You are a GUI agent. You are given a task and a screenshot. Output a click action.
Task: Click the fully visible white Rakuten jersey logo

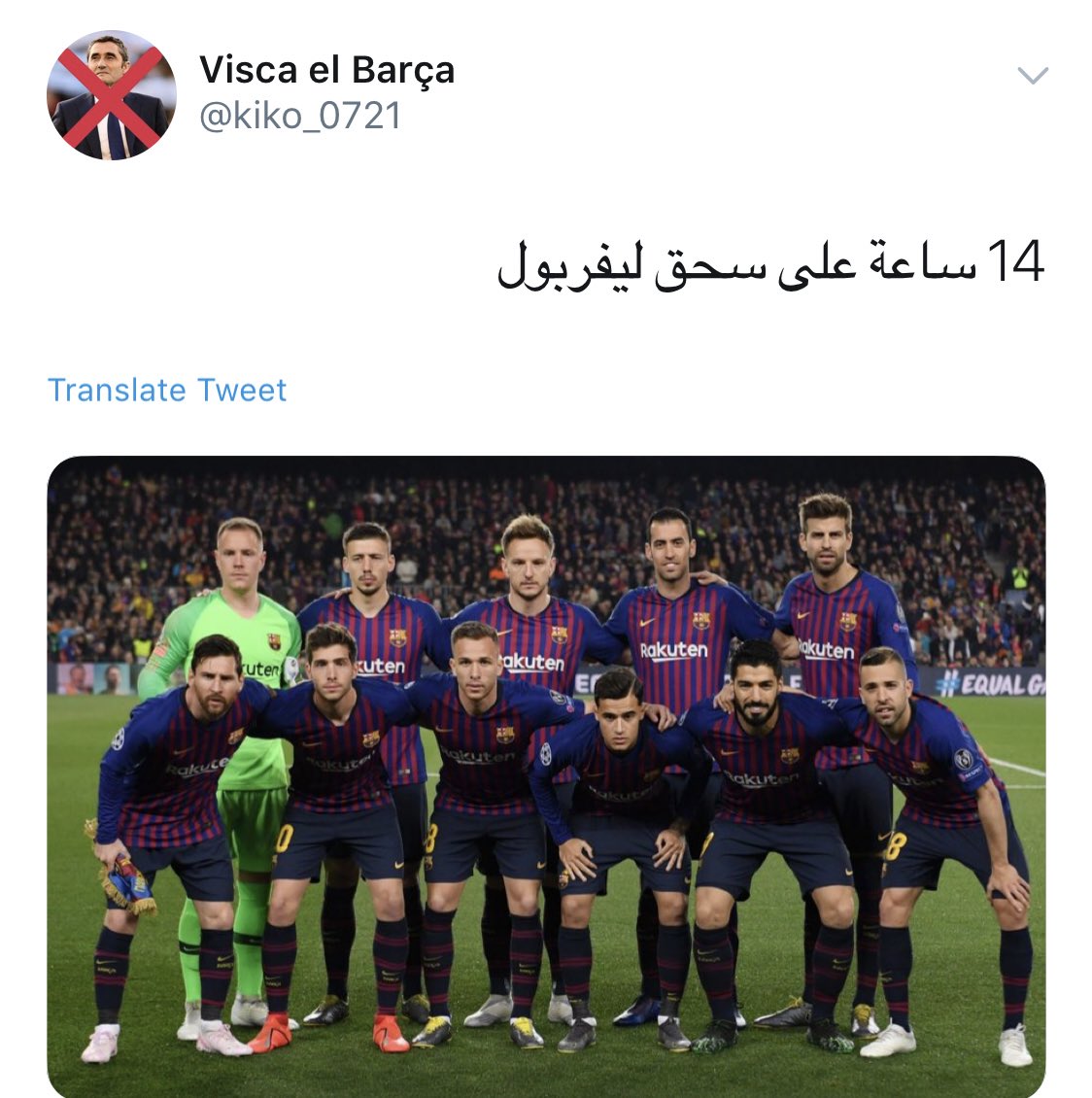pyautogui.click(x=673, y=650)
